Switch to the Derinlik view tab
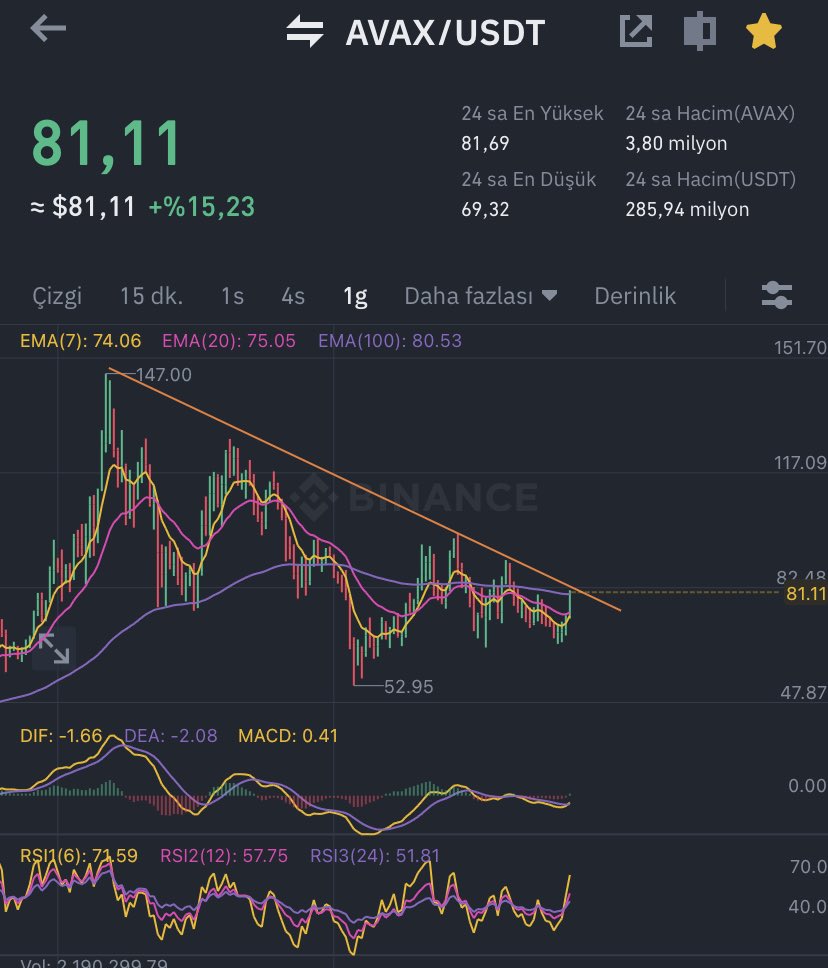Image resolution: width=828 pixels, height=968 pixels. pos(634,296)
